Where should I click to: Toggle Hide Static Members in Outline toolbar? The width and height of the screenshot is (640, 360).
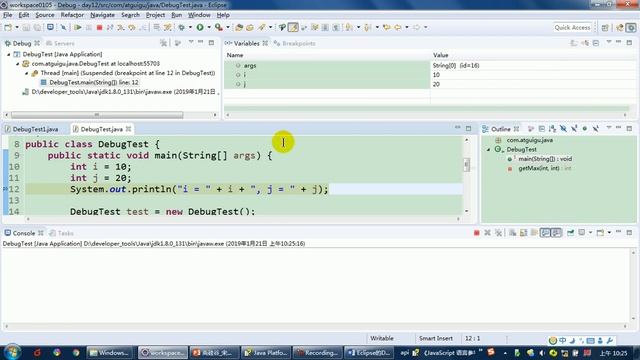click(x=574, y=129)
